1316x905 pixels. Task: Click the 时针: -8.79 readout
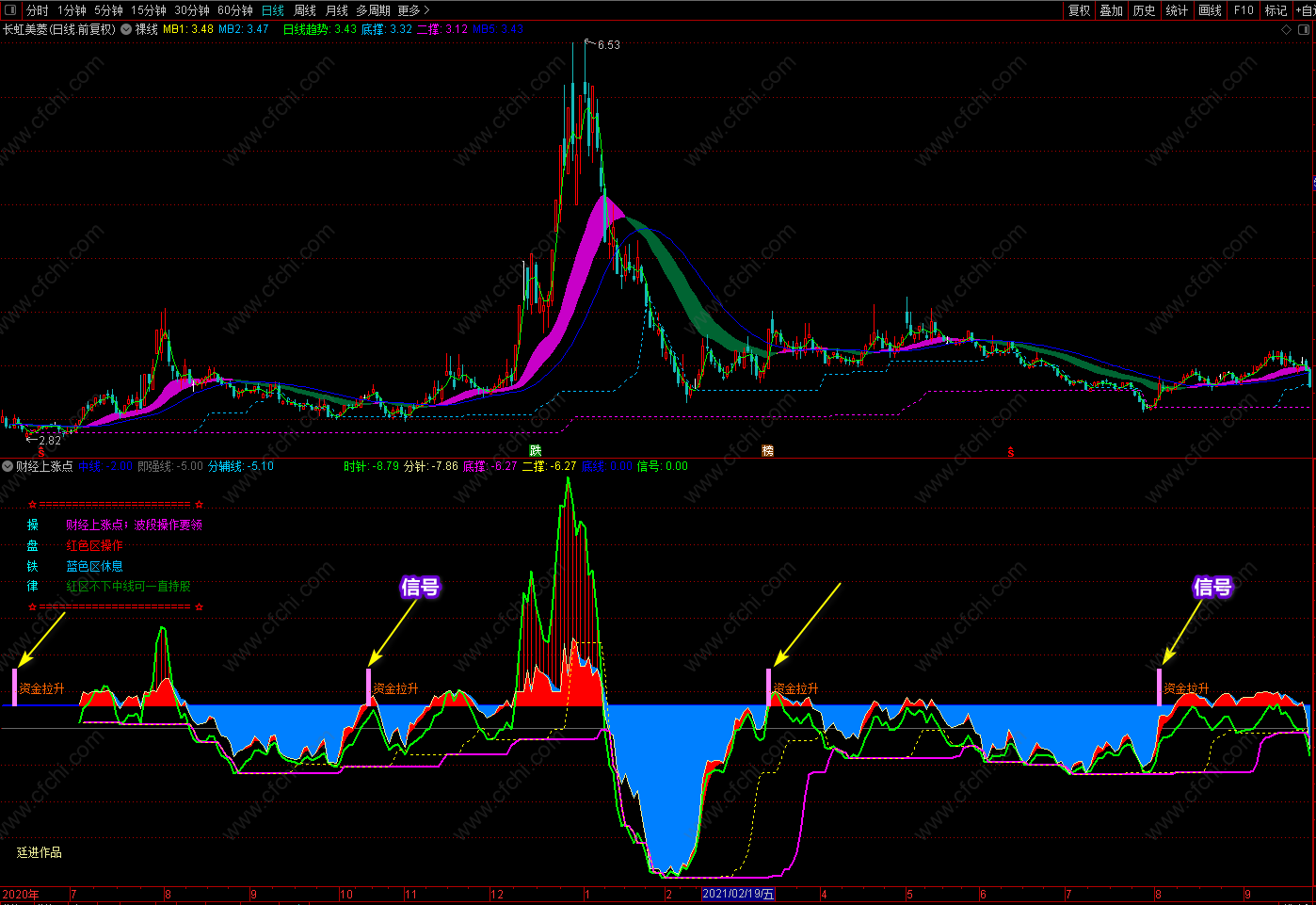(372, 466)
